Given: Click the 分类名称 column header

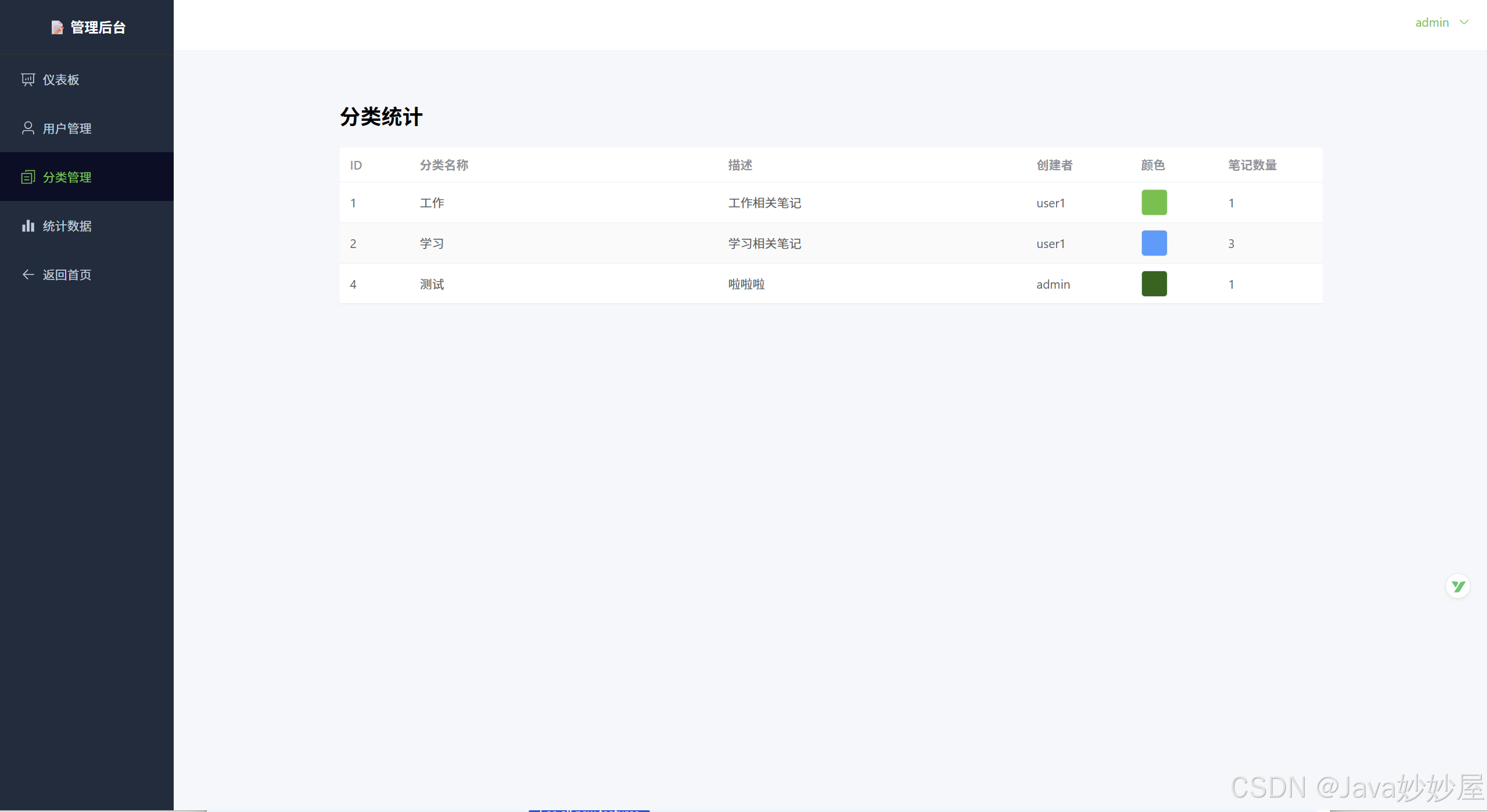Looking at the screenshot, I should click(444, 165).
